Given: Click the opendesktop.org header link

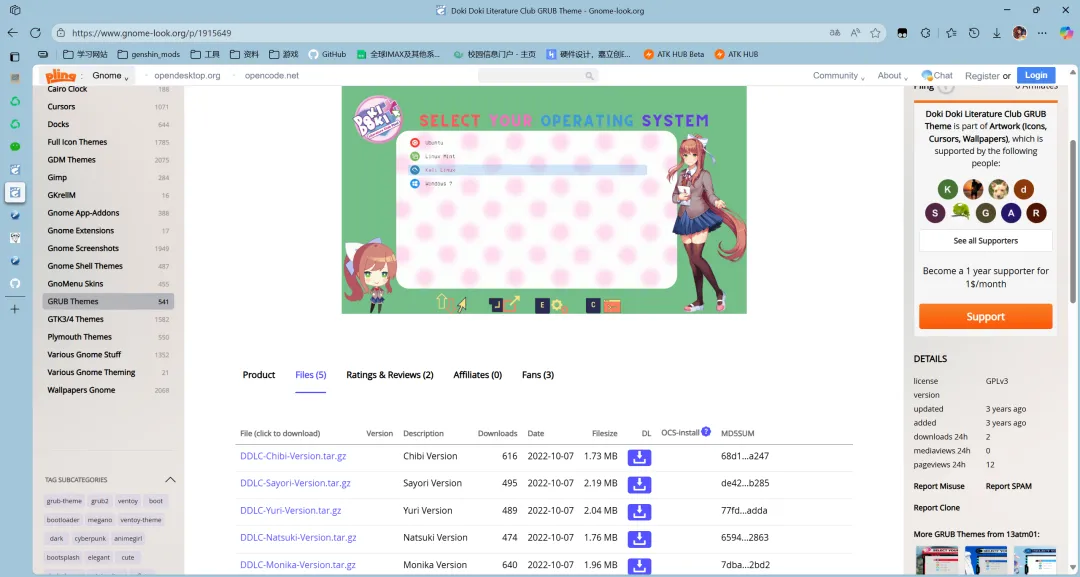Looking at the screenshot, I should click(x=187, y=76).
